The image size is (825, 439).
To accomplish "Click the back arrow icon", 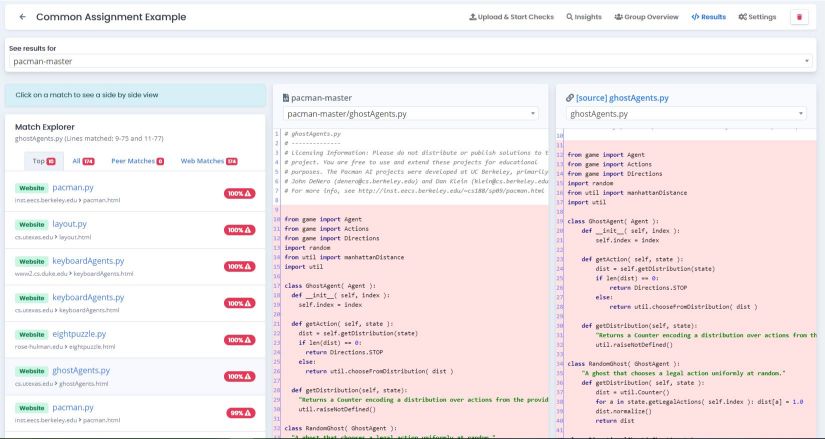I will point(22,17).
